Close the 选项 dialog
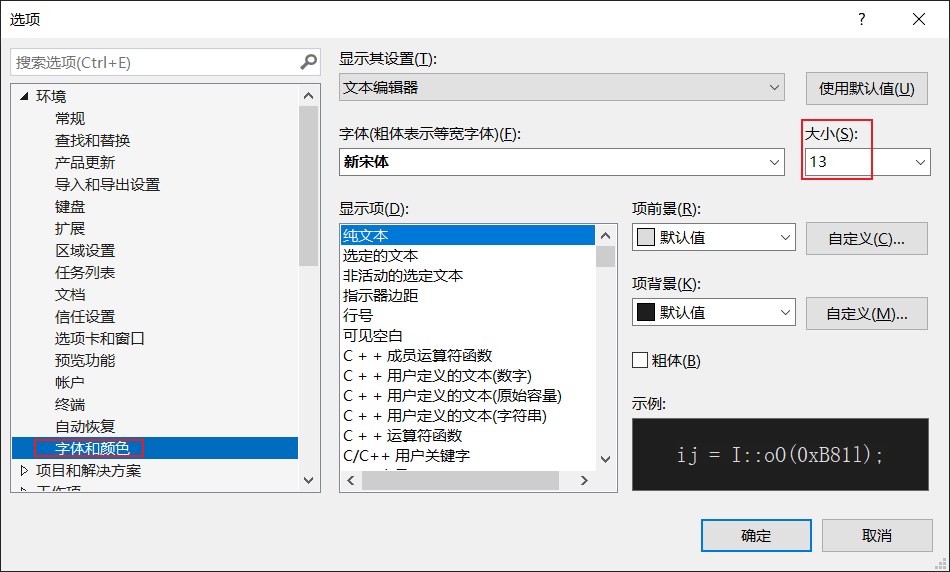 click(918, 19)
